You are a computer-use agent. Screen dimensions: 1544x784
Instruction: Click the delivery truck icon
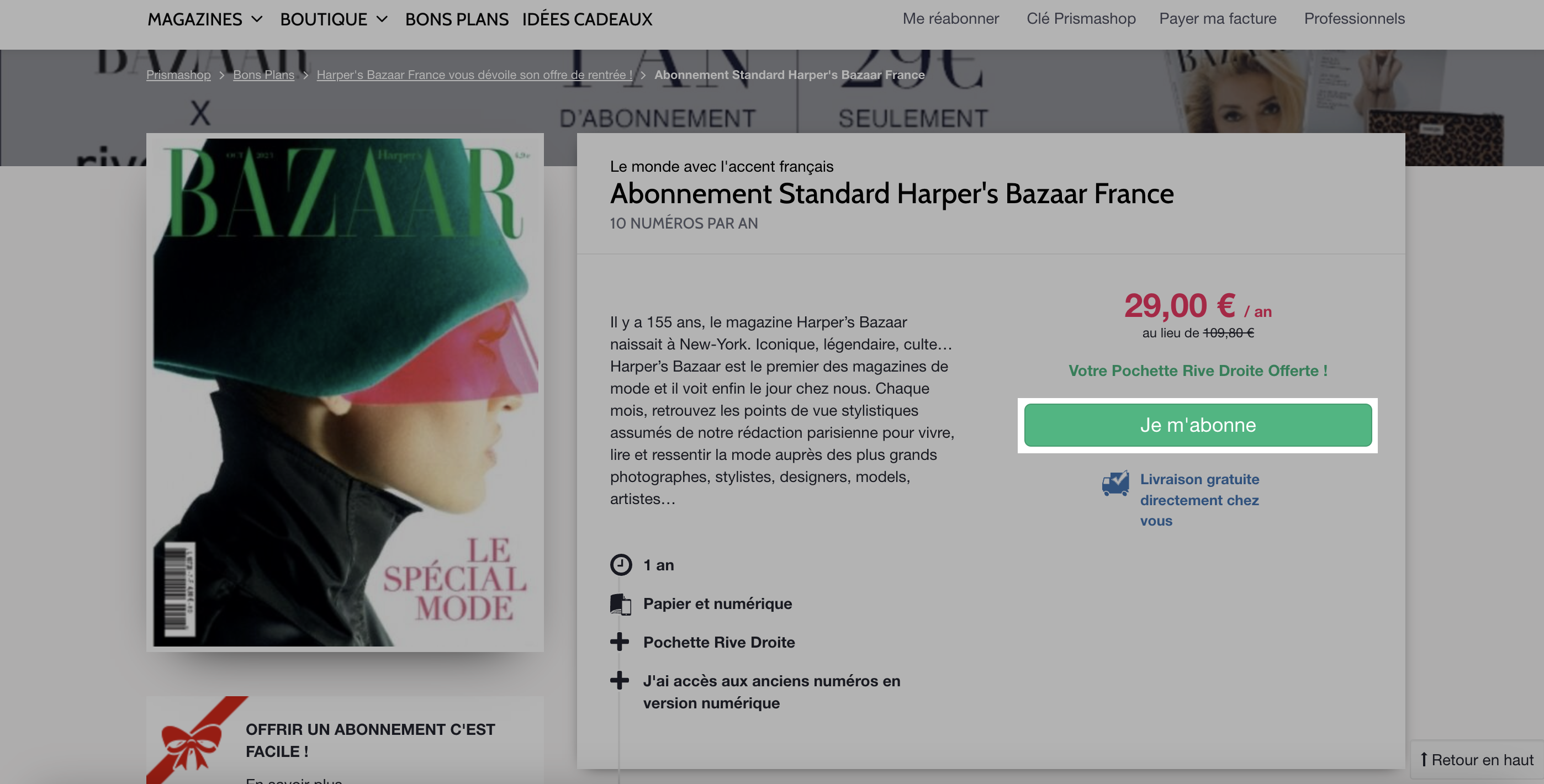point(1115,483)
